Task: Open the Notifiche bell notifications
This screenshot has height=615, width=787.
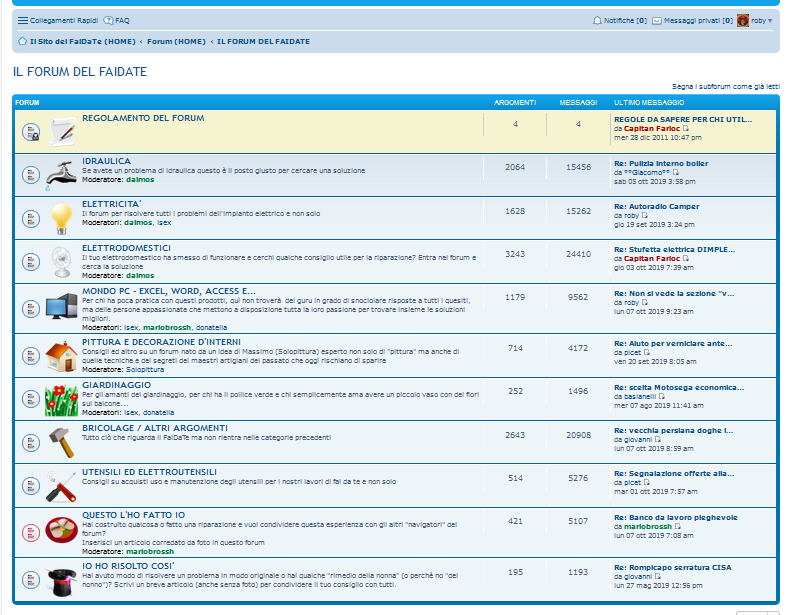Action: coord(619,20)
